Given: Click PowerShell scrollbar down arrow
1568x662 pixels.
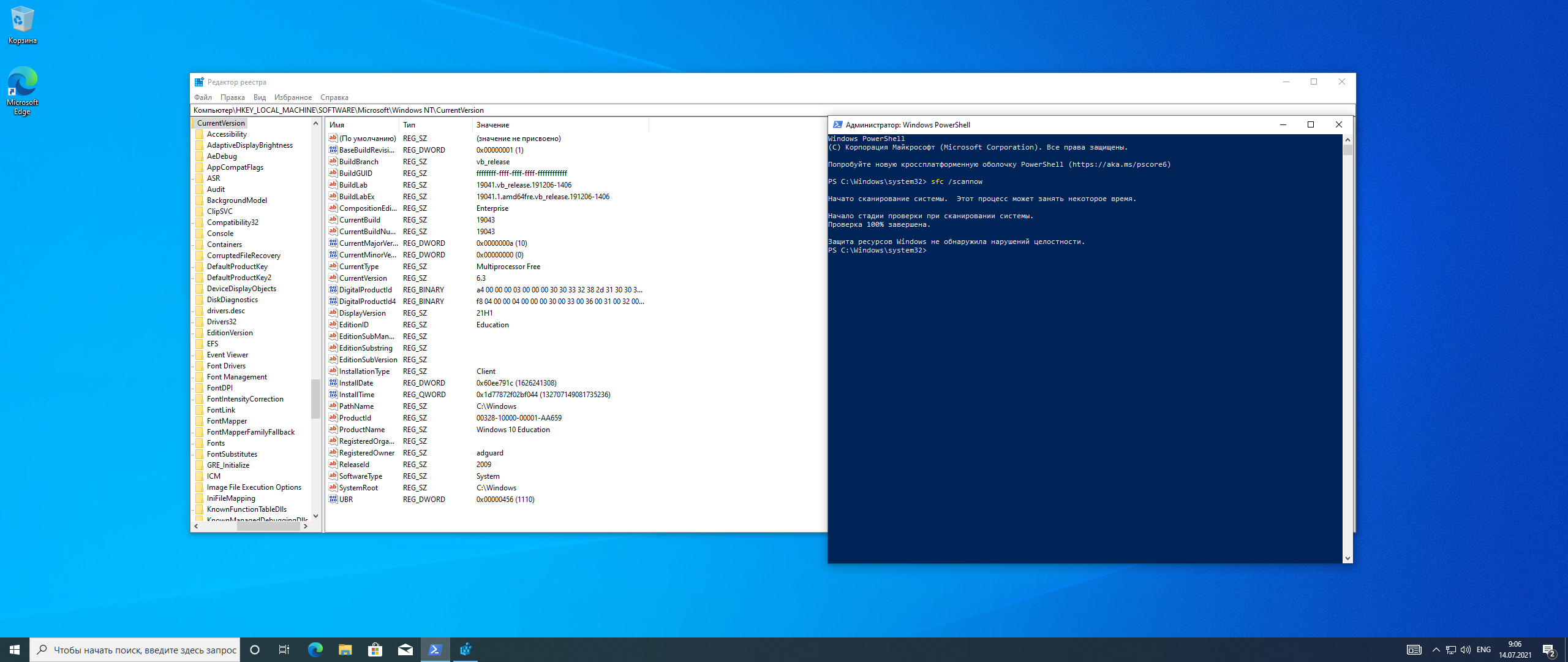Looking at the screenshot, I should point(1347,558).
